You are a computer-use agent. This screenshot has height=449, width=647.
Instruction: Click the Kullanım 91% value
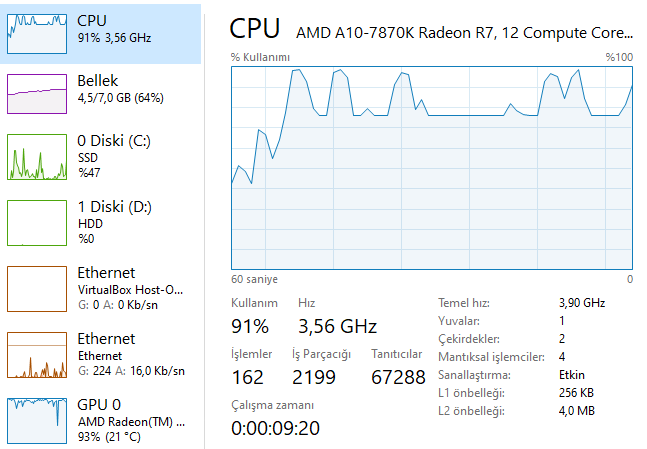coord(250,326)
